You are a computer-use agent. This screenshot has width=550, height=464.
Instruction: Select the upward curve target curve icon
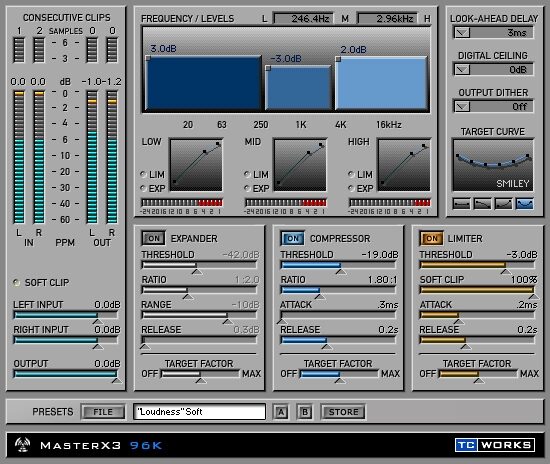(503, 203)
